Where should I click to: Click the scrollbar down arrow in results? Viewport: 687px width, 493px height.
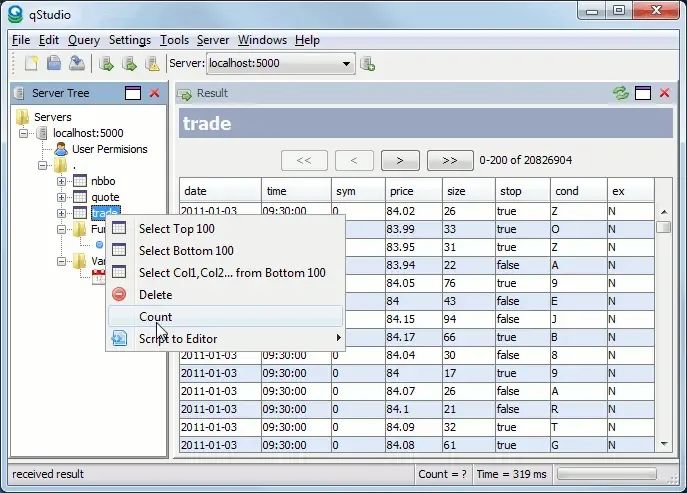click(664, 444)
